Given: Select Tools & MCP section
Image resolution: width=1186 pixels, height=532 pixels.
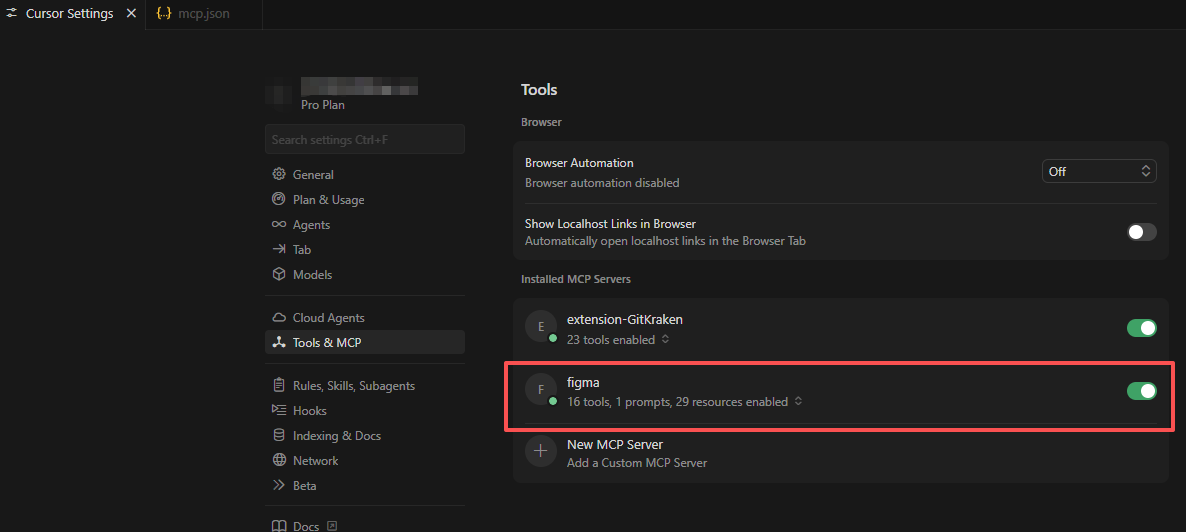Looking at the screenshot, I should pos(365,342).
